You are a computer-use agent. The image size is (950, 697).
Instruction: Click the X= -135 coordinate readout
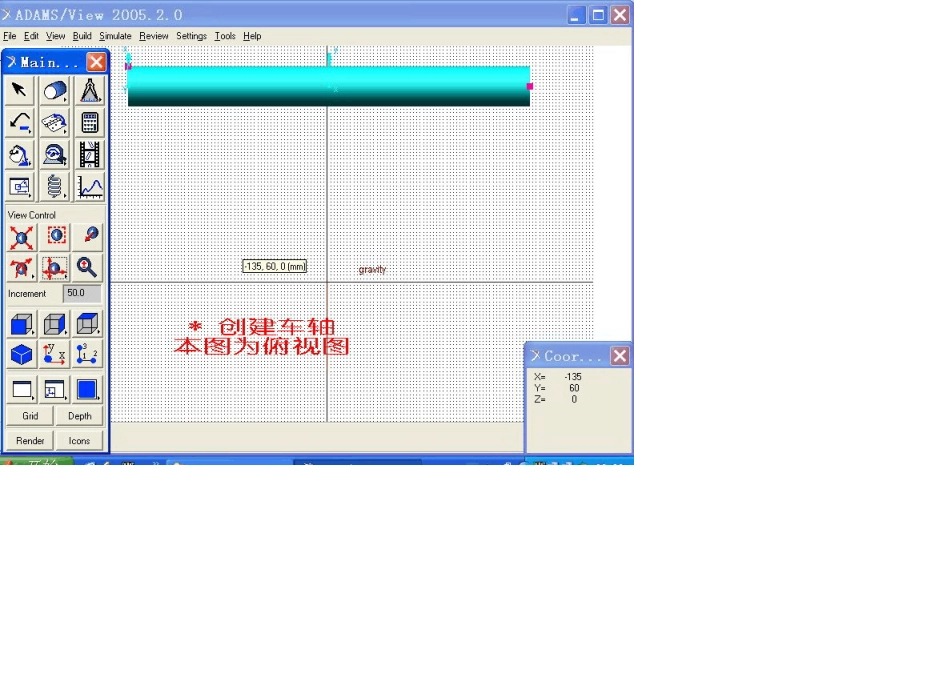click(x=558, y=377)
